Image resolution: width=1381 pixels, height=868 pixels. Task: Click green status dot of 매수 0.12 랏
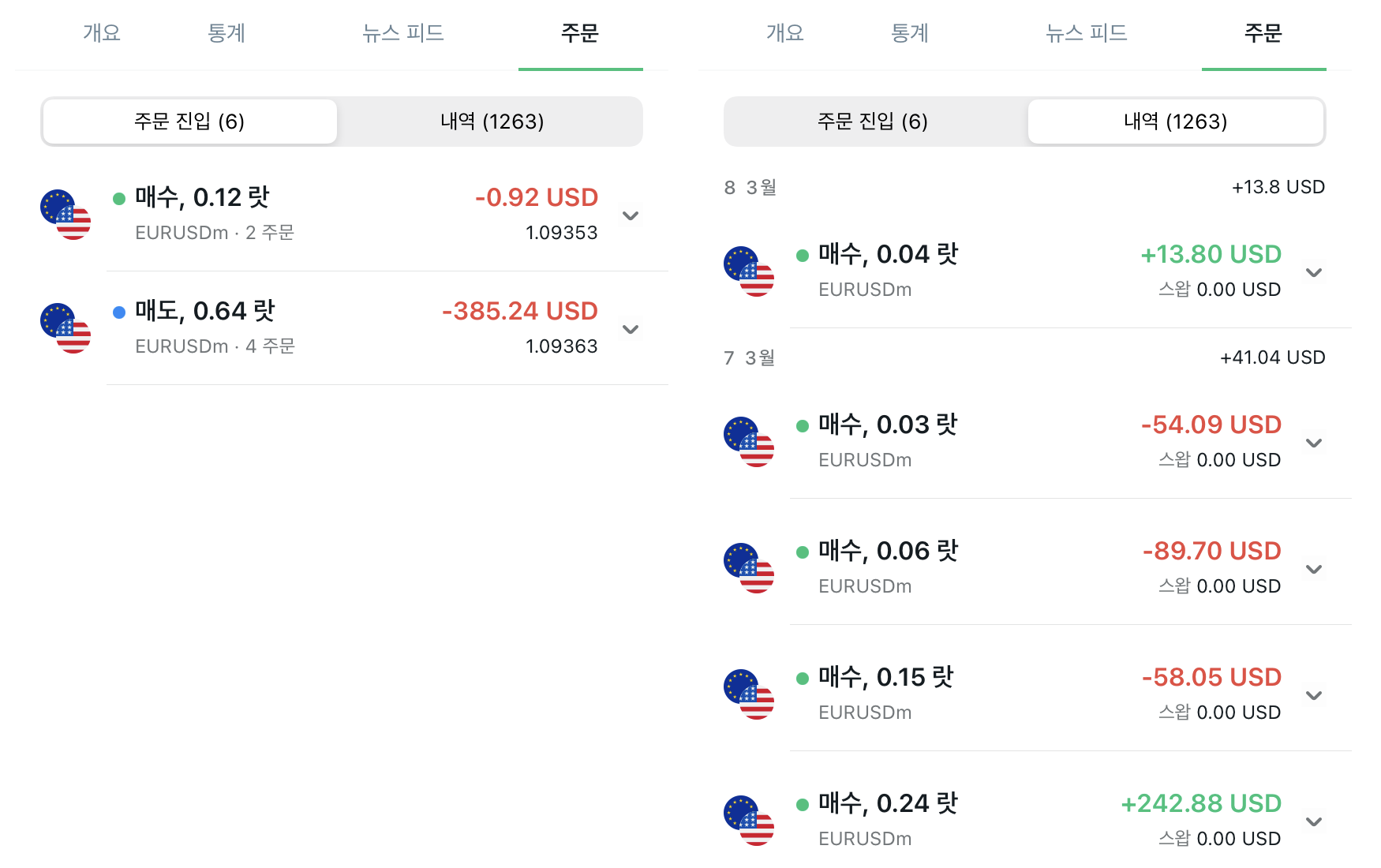click(119, 199)
